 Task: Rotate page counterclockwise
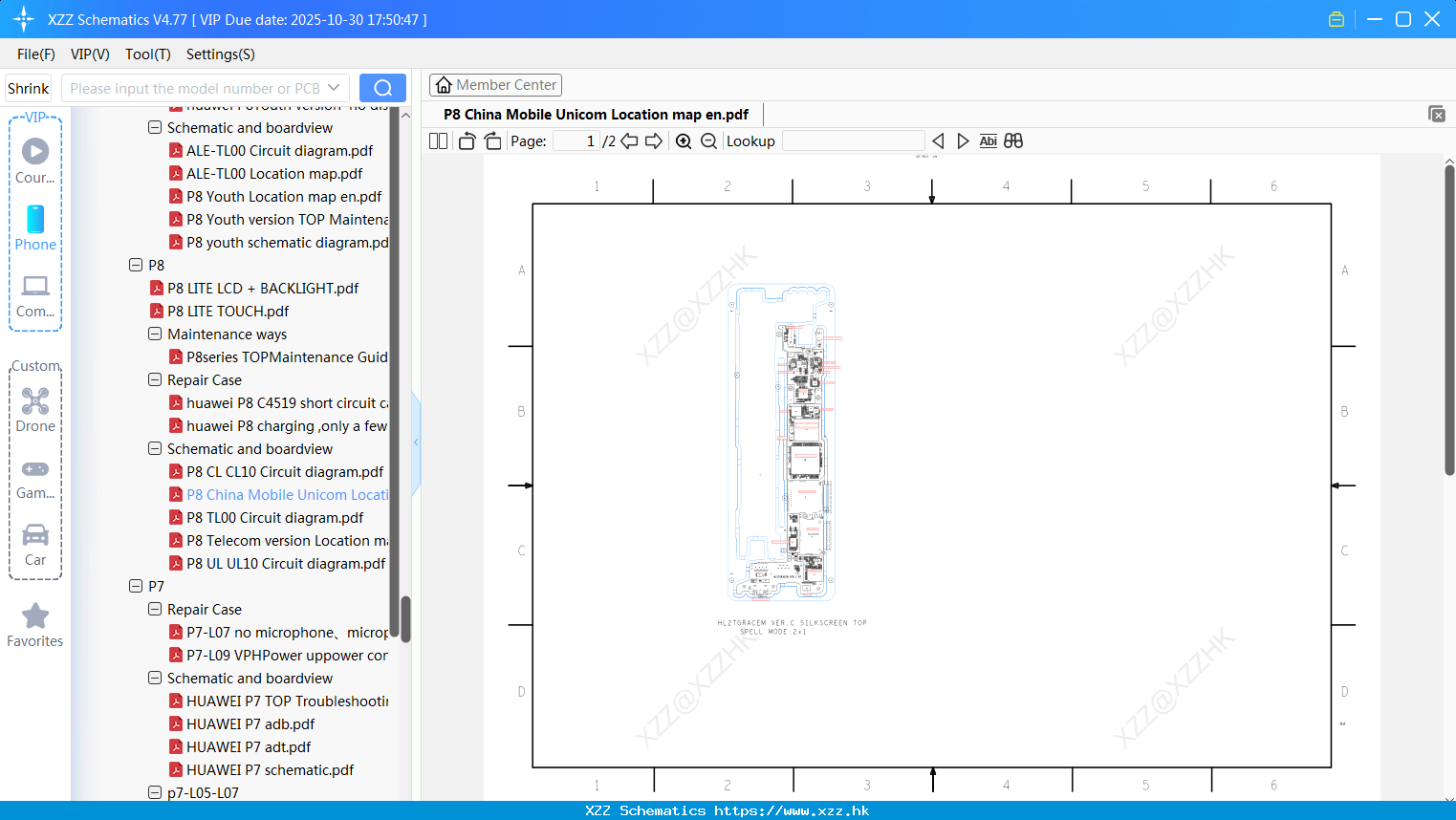[x=467, y=140]
